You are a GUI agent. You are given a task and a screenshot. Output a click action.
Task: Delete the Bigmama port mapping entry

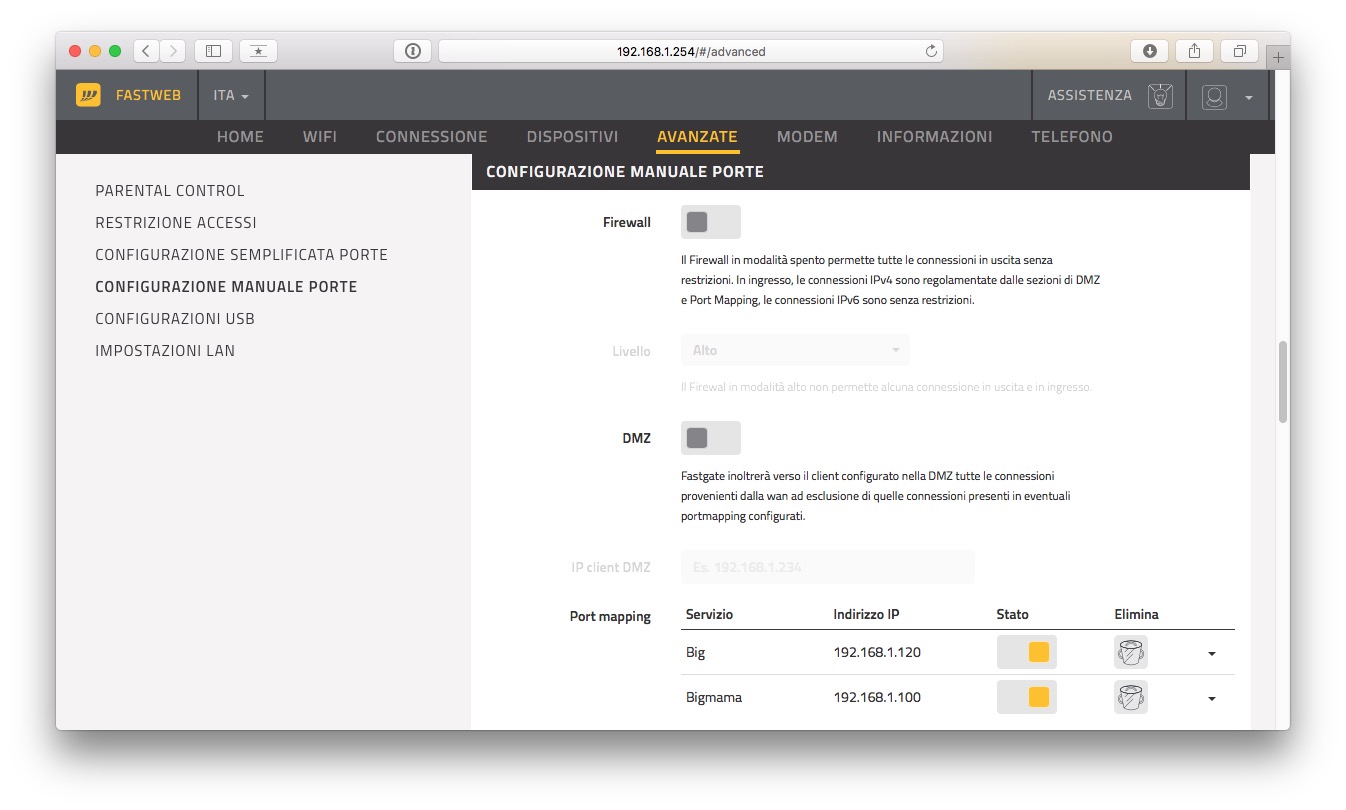pyautogui.click(x=1131, y=697)
